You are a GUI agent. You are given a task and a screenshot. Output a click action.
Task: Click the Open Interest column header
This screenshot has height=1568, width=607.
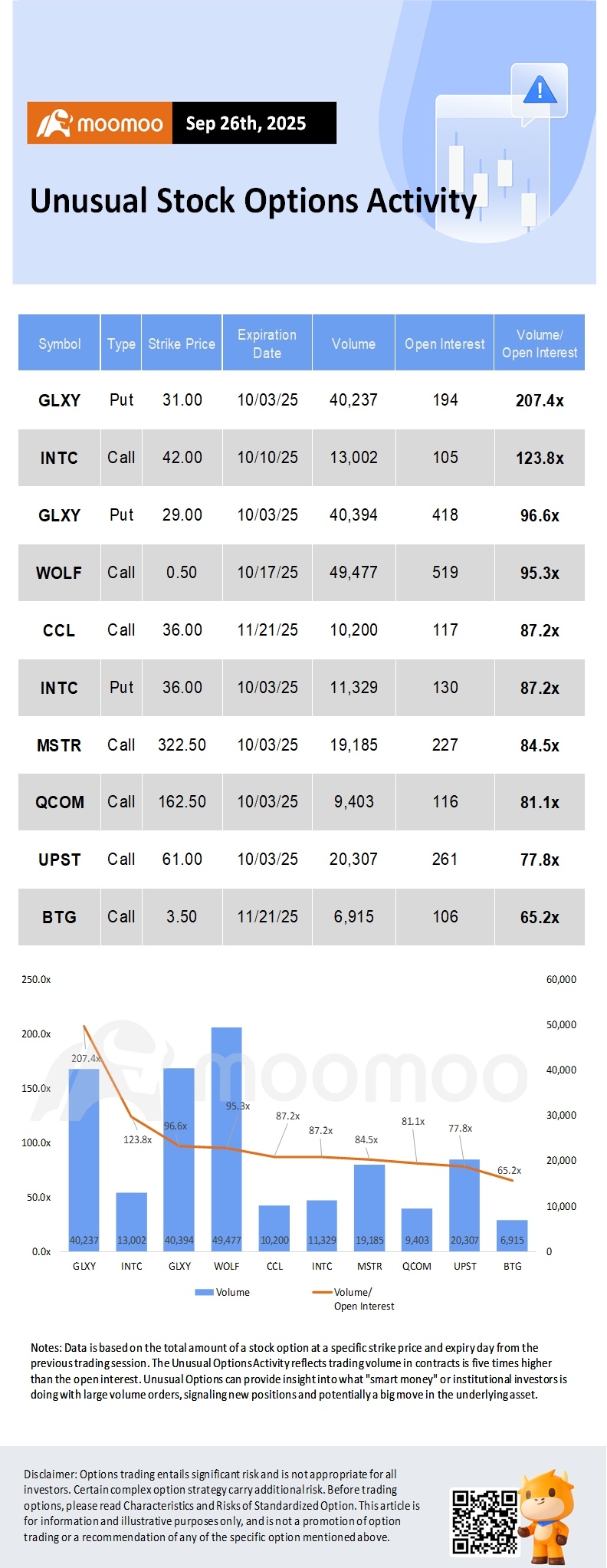click(445, 344)
